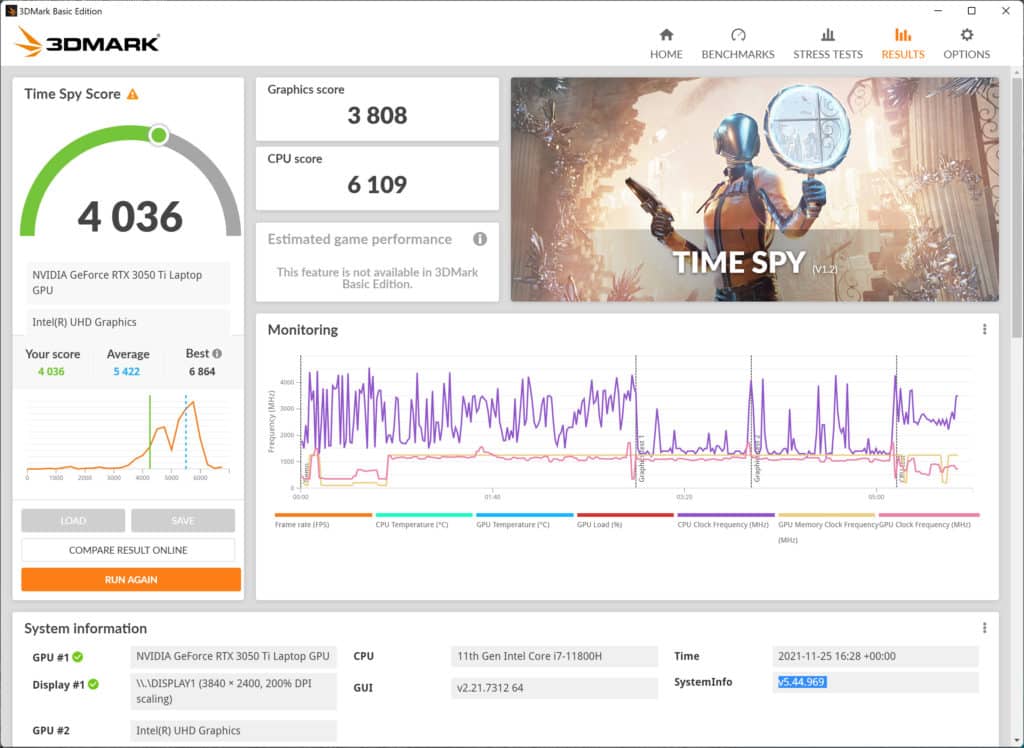The width and height of the screenshot is (1024, 748).
Task: Switch to the STRESS TESTS tab
Action: coord(827,44)
